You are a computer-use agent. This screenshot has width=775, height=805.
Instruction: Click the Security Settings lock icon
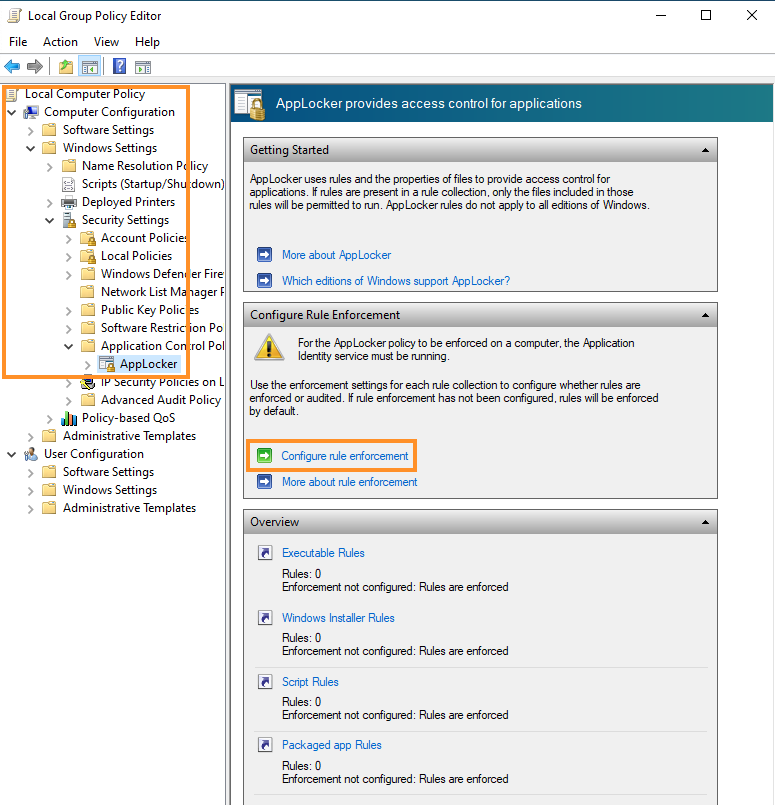(69, 220)
